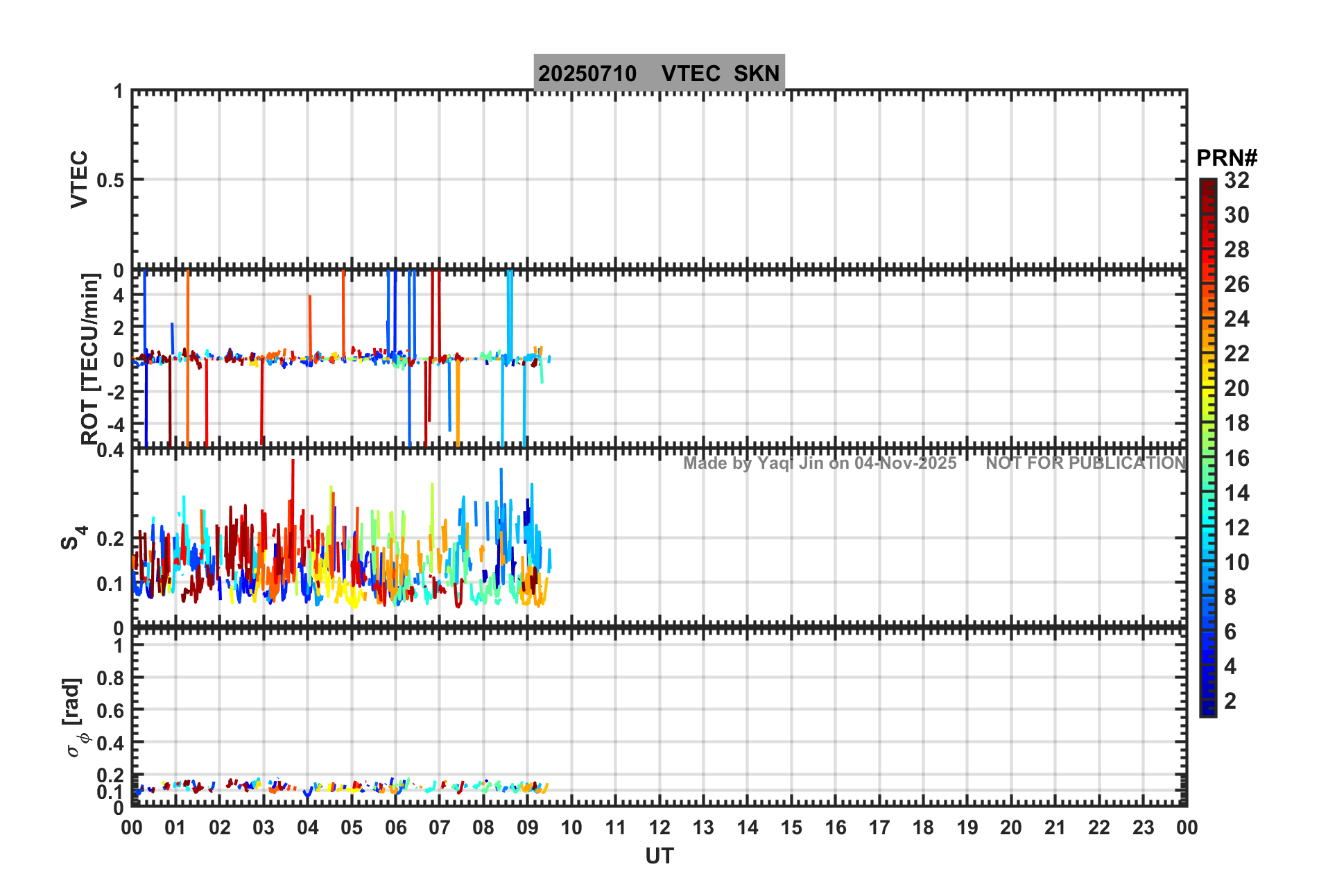Click ROT axis tick label '-2'
The height and width of the screenshot is (896, 1319).
tap(115, 392)
